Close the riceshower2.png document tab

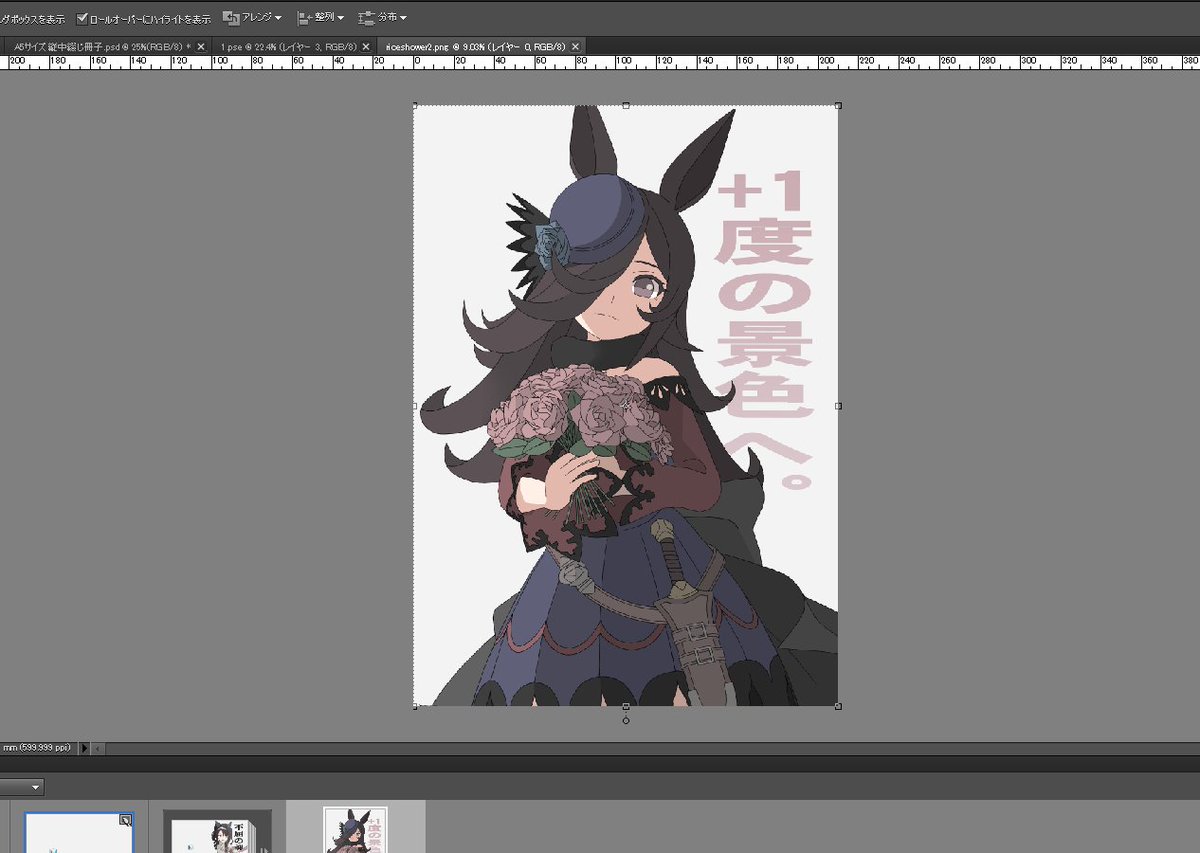click(576, 46)
